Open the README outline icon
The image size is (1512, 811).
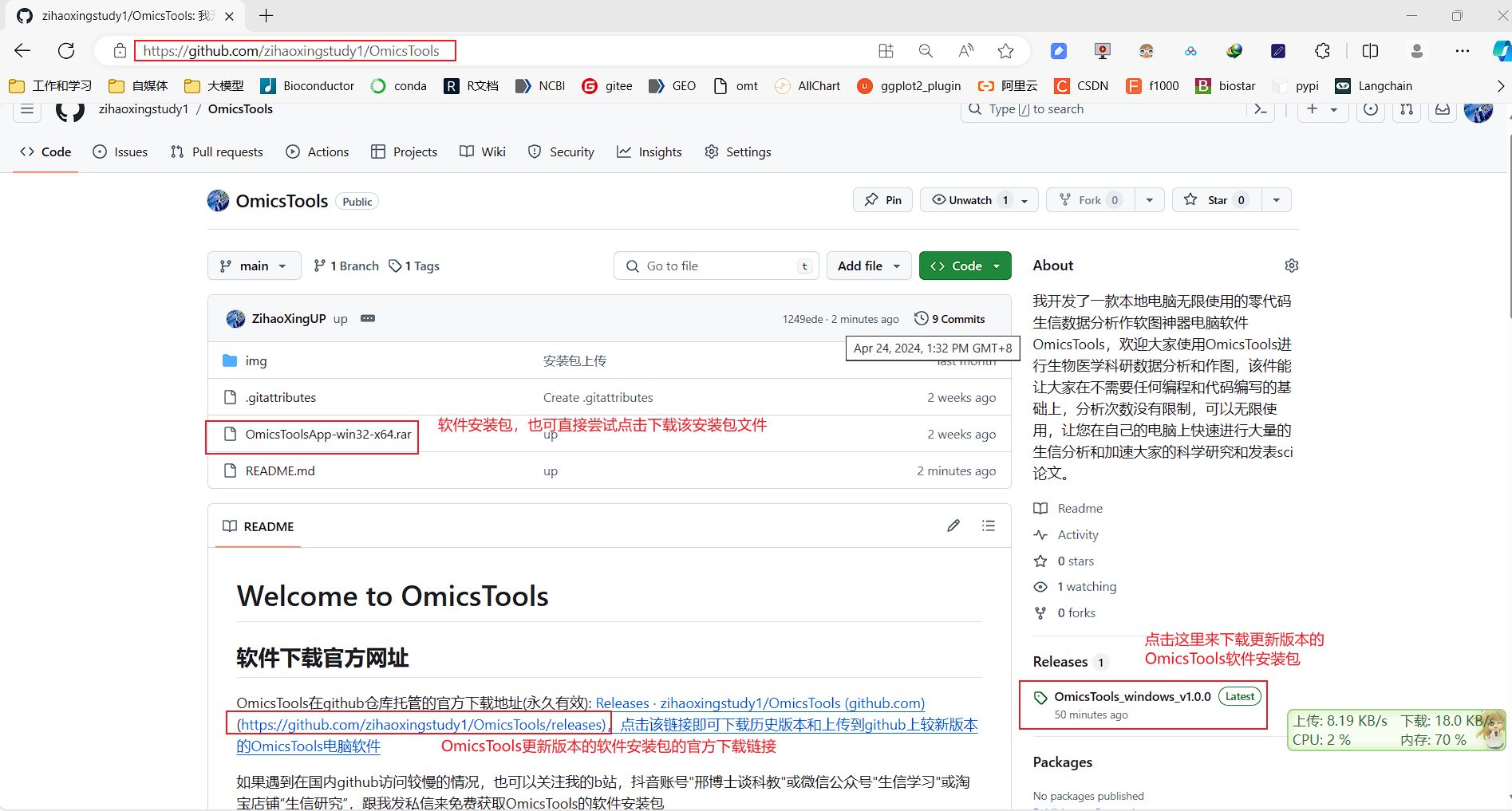988,526
